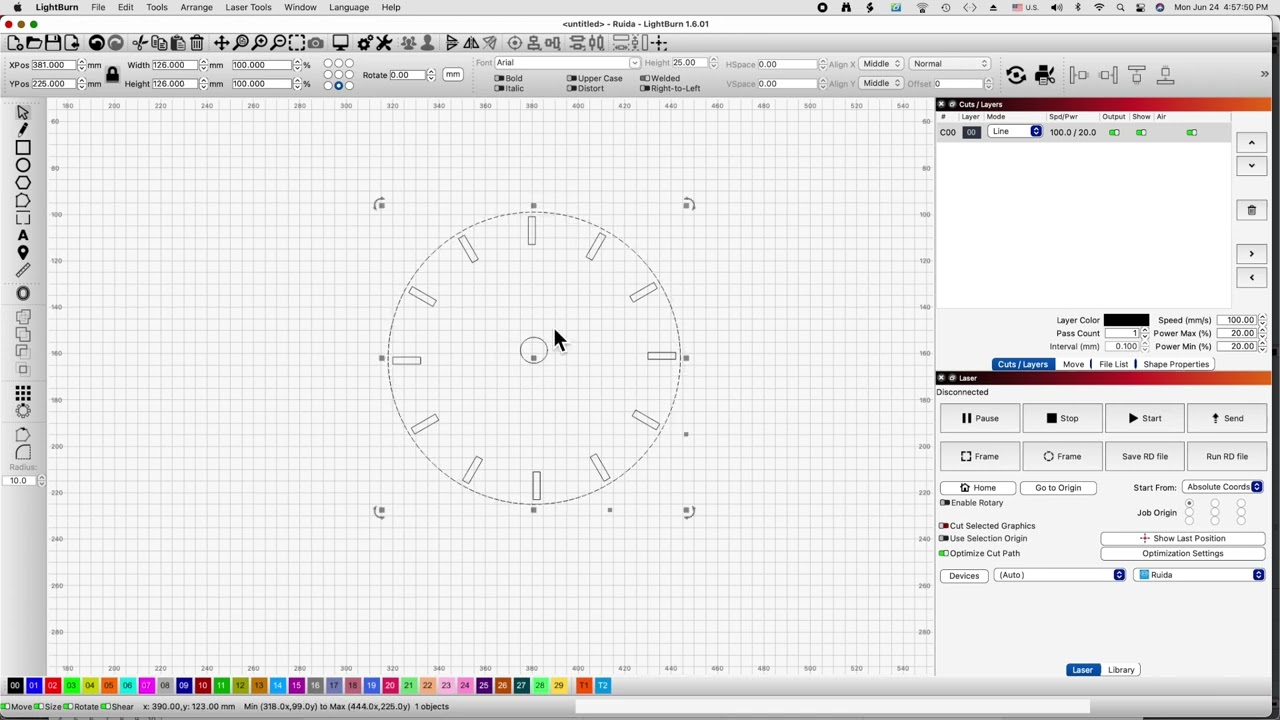Screen dimensions: 1280x720
Task: Select the pointer Select tool
Action: click(x=23, y=112)
